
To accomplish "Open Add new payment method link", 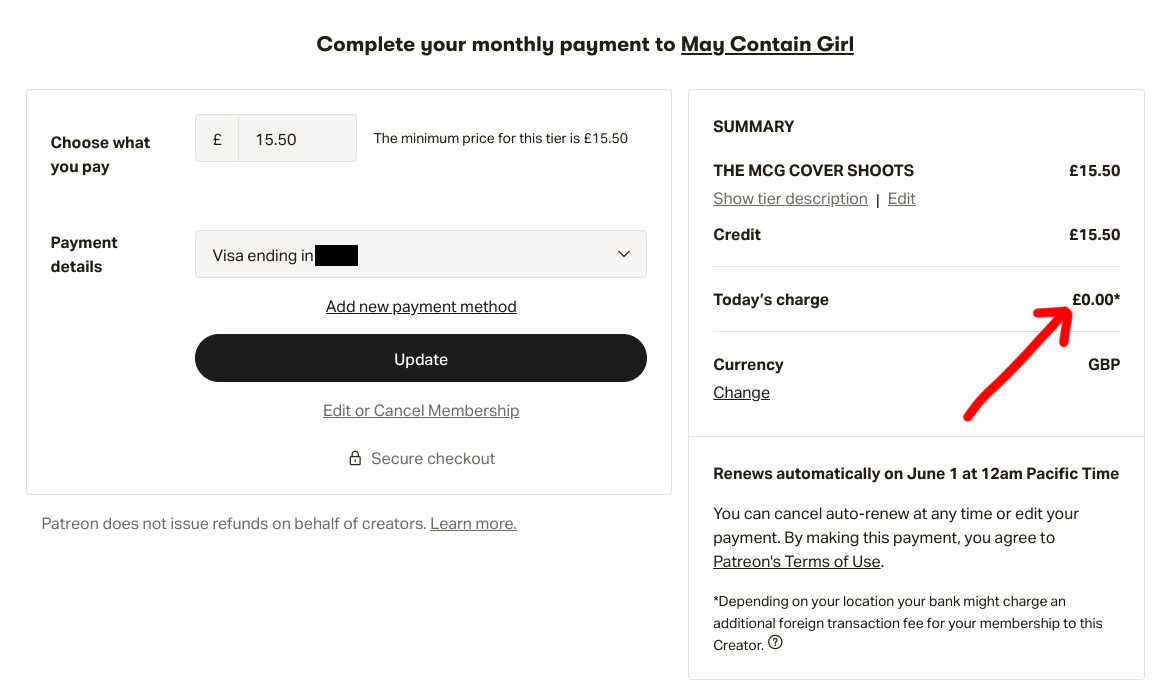I will point(421,307).
